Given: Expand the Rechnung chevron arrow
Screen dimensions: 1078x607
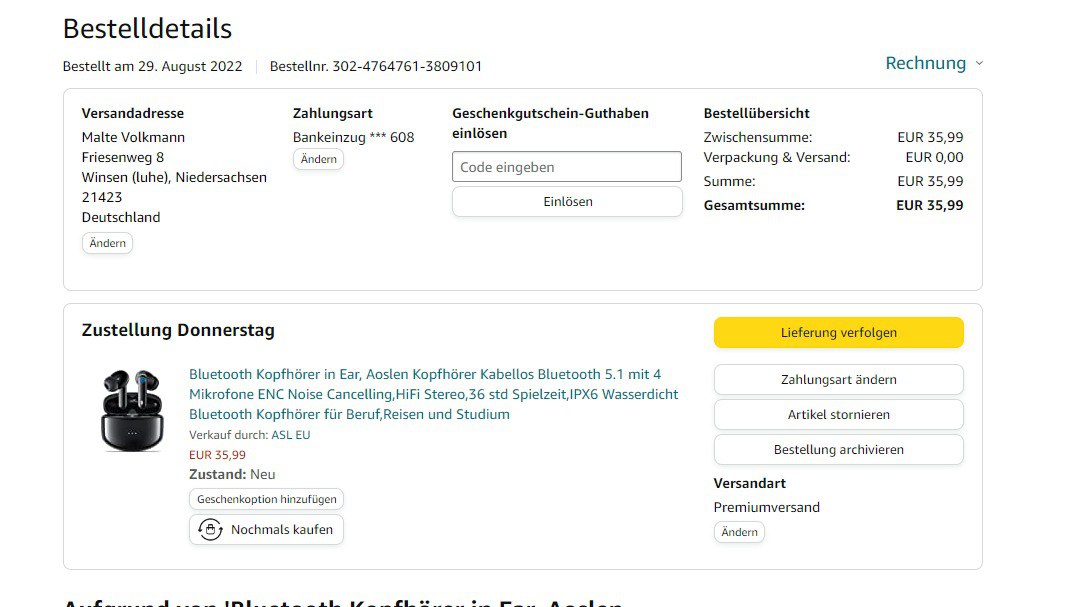Looking at the screenshot, I should [979, 63].
